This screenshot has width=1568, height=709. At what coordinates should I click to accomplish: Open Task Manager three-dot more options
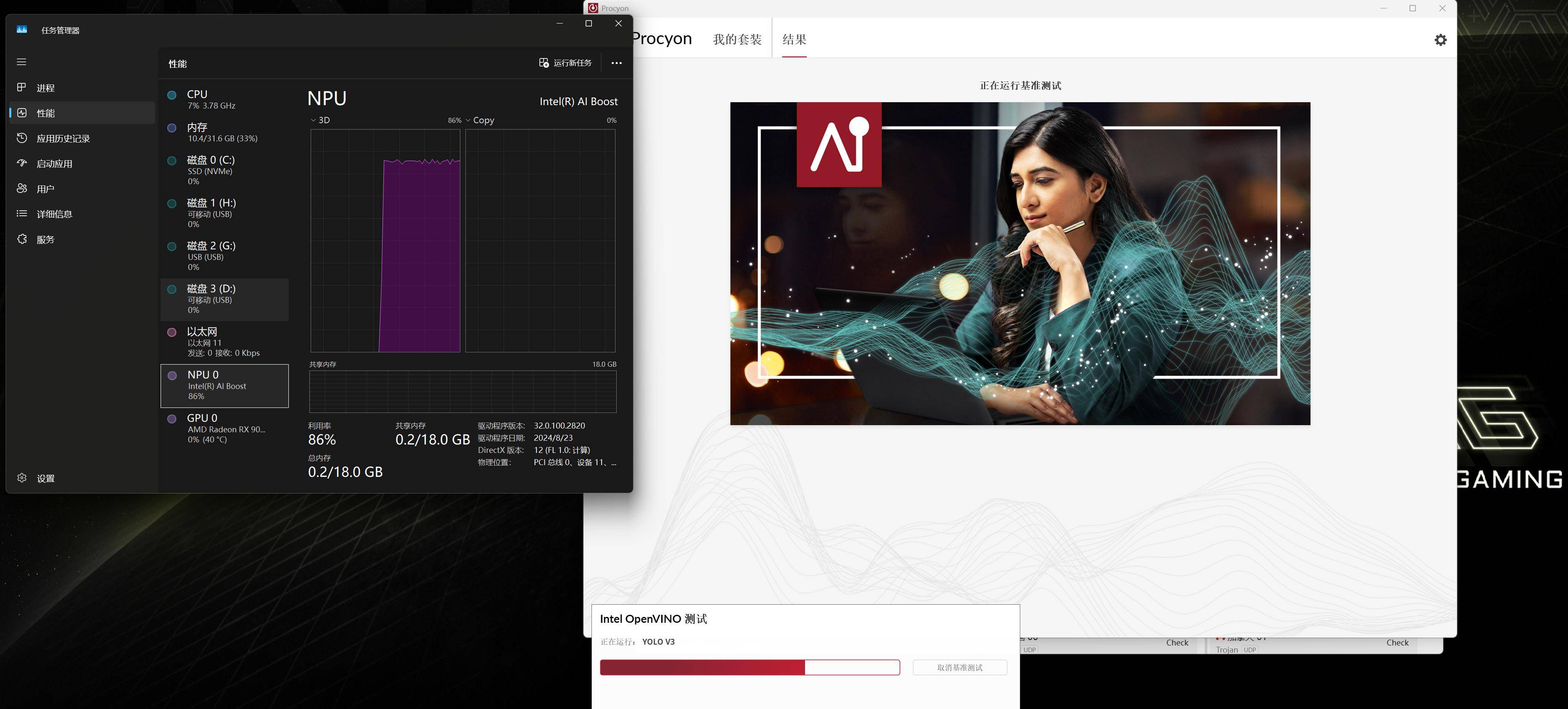click(616, 63)
